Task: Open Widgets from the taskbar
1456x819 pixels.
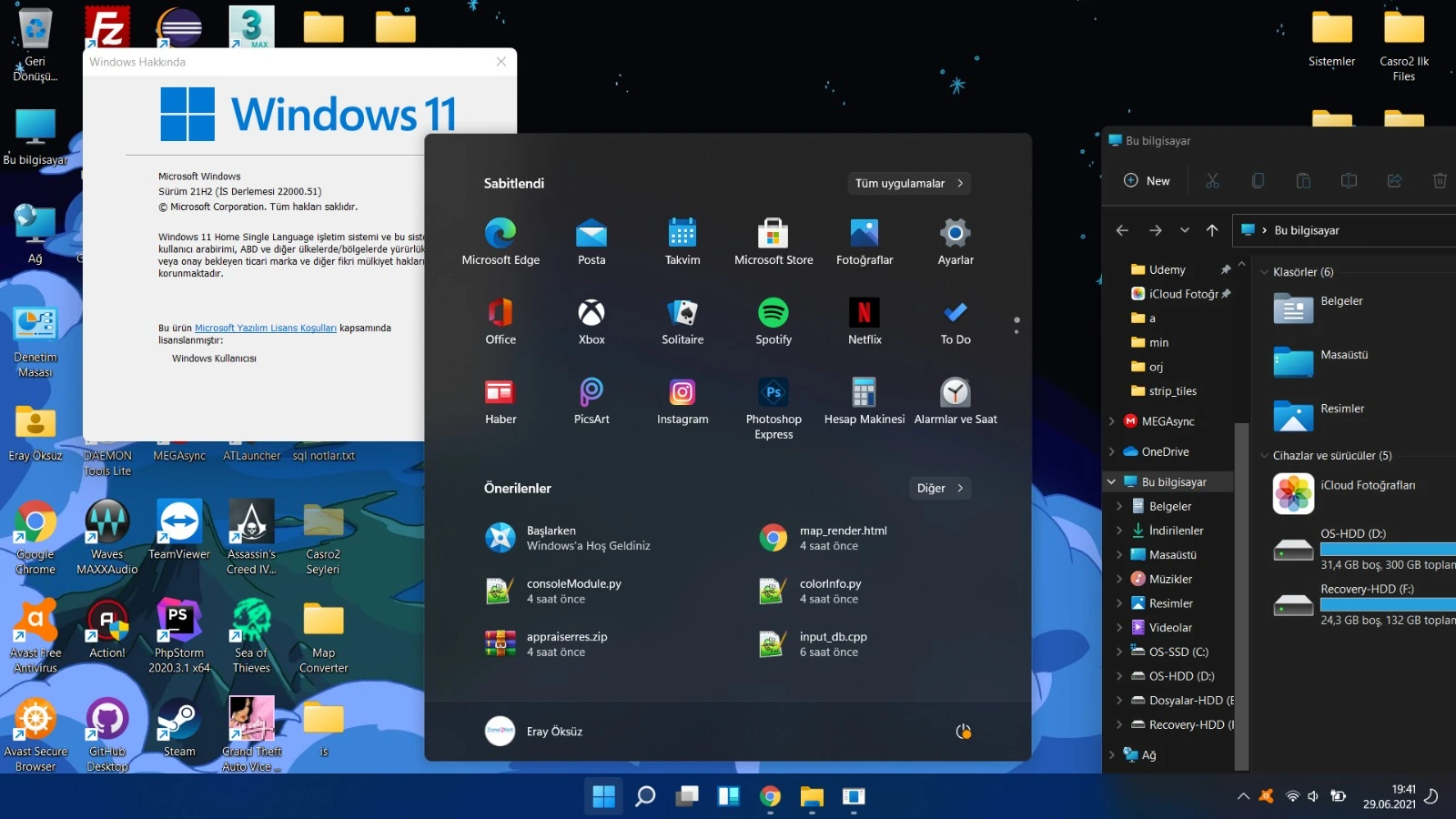Action: tap(729, 797)
